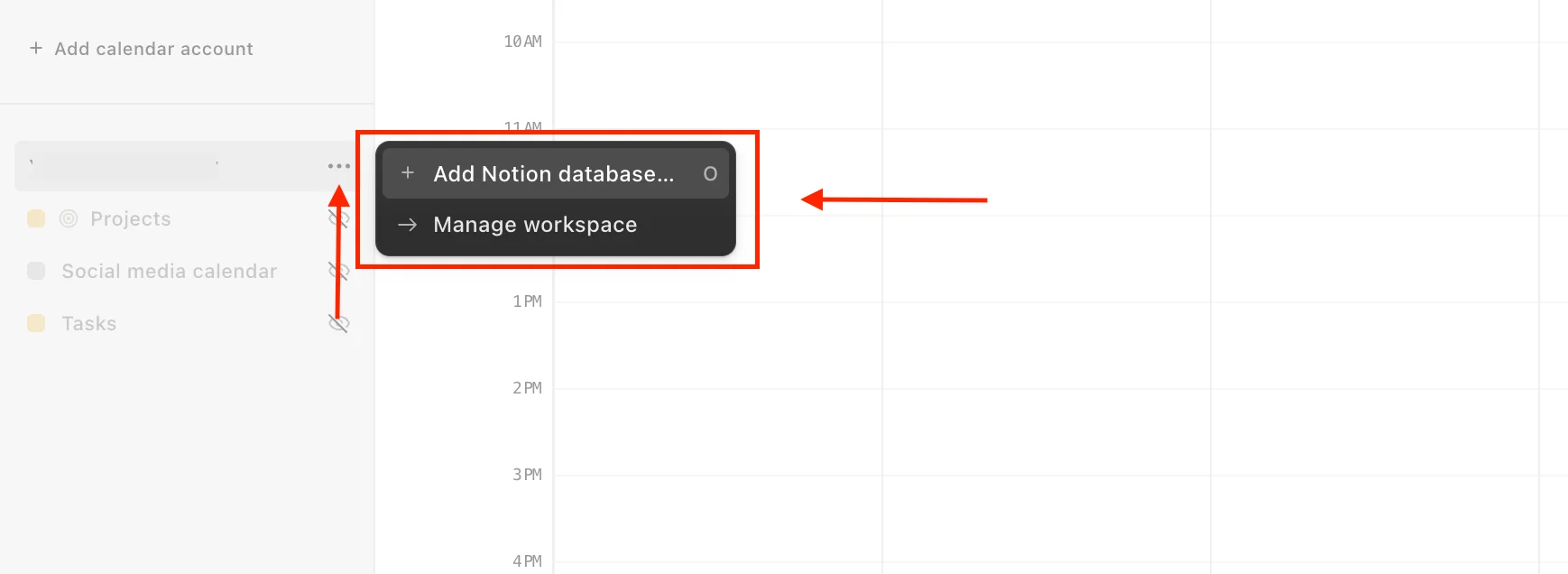Click the yellow square beside Projects
The height and width of the screenshot is (574, 1568).
[36, 218]
